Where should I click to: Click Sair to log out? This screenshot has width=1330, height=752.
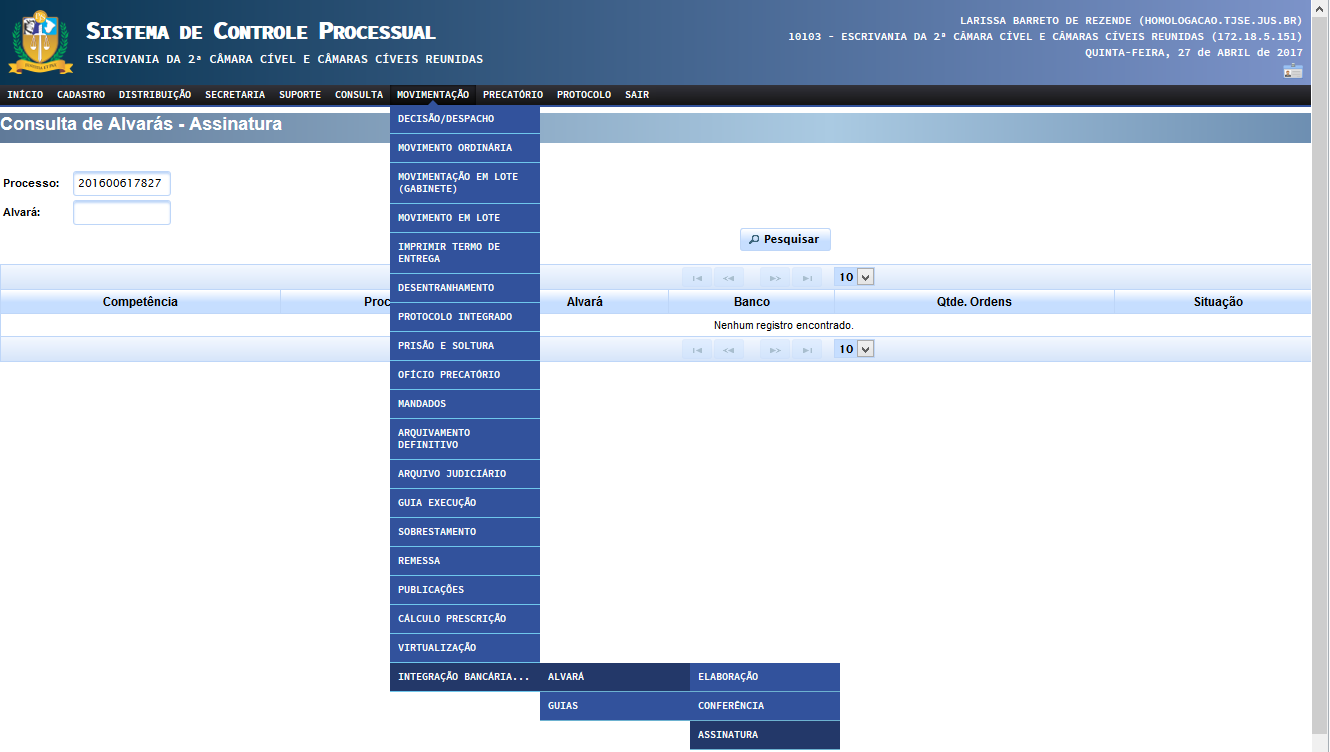tap(637, 95)
